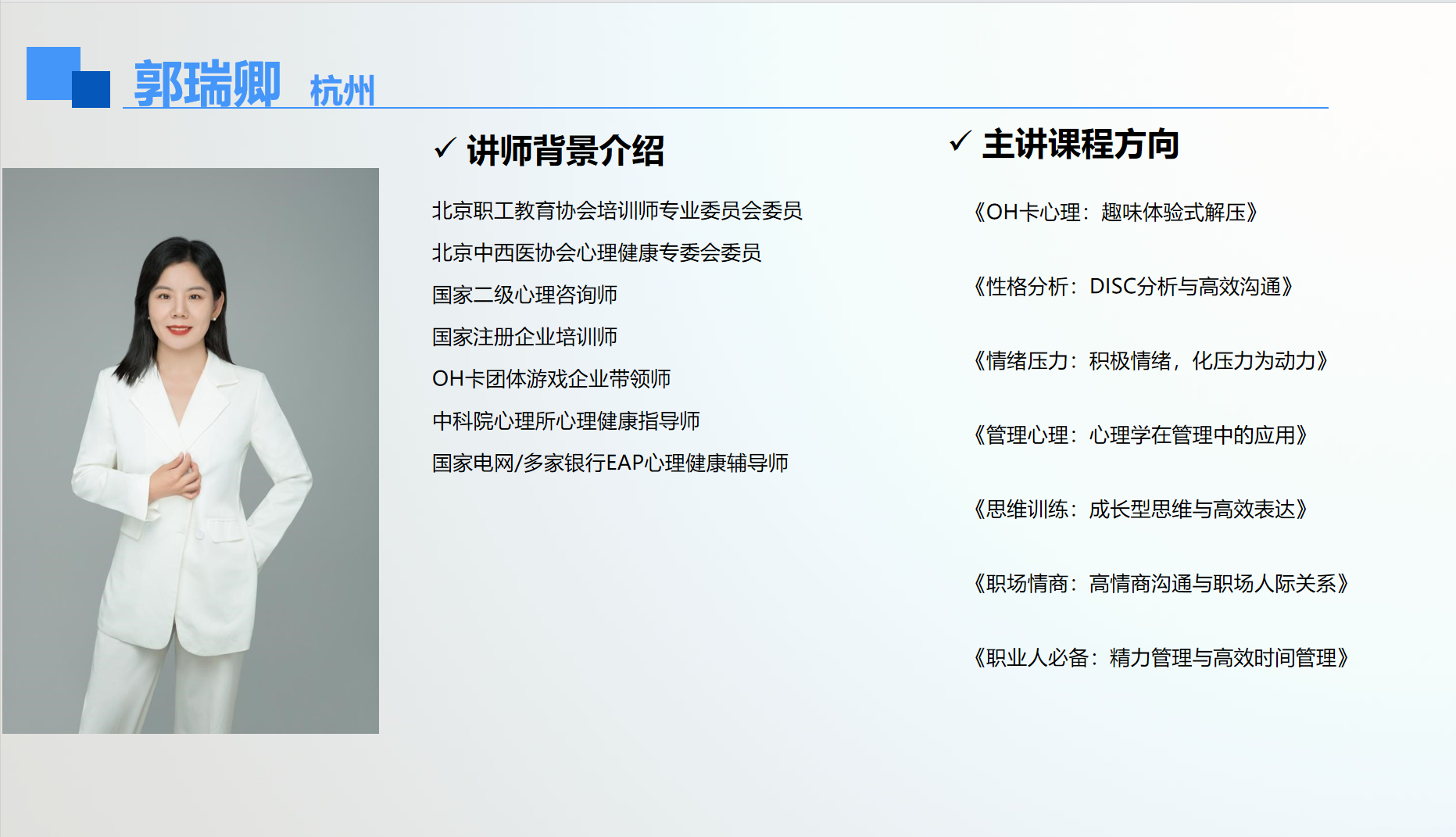
Task: Click the checkmark beside 主讲课程方向
Action: click(x=960, y=141)
